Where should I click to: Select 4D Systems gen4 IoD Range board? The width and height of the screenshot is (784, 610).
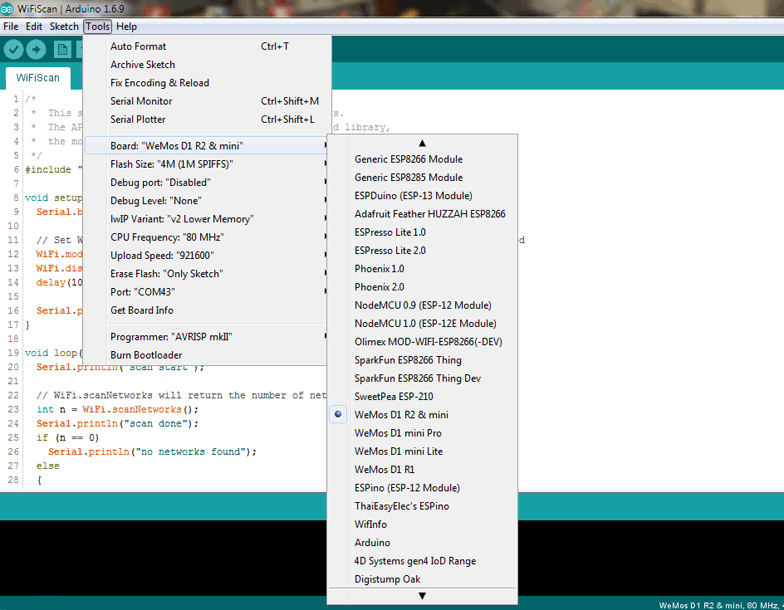coord(422,560)
